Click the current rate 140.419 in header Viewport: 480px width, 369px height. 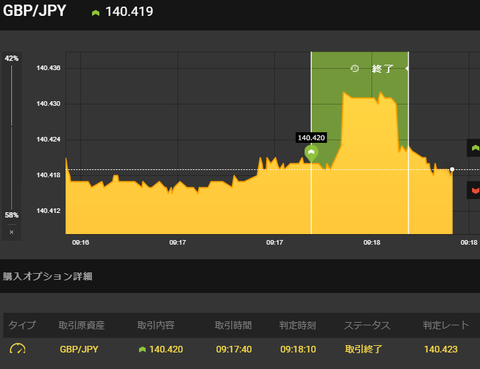point(129,12)
